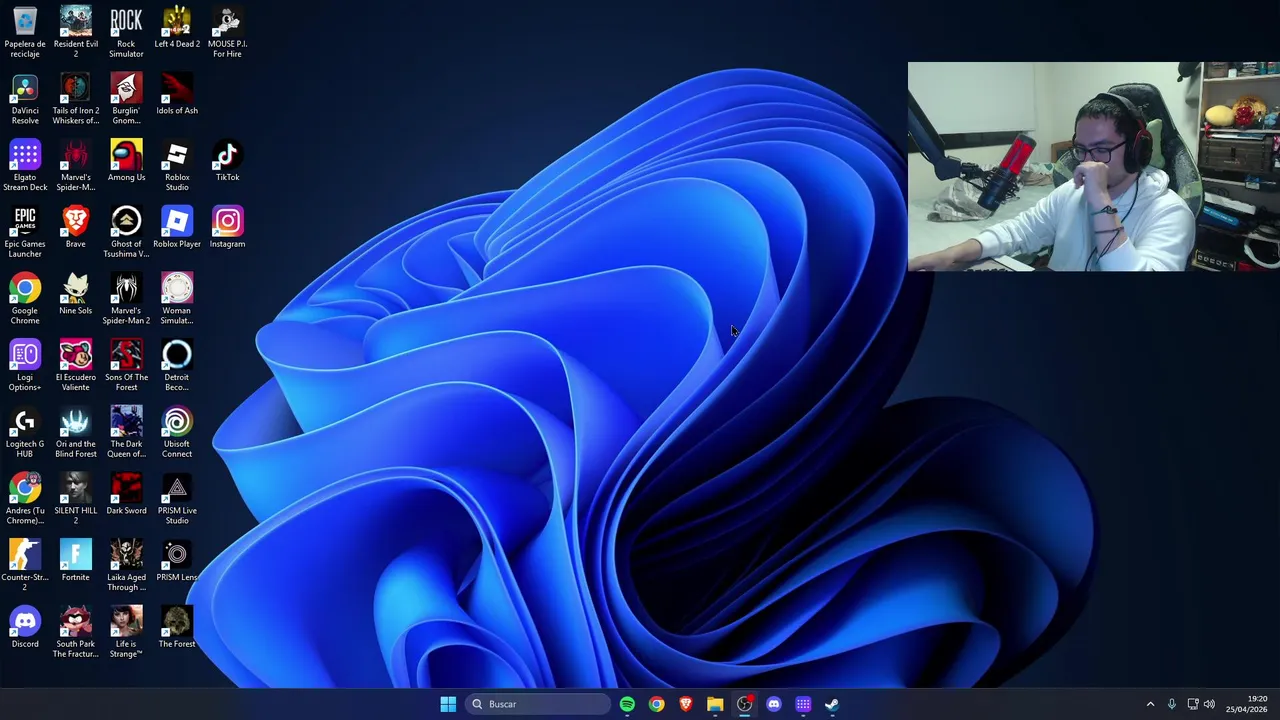The width and height of the screenshot is (1280, 720).
Task: Click El Escudero Valiente shortcut
Action: coord(76,366)
